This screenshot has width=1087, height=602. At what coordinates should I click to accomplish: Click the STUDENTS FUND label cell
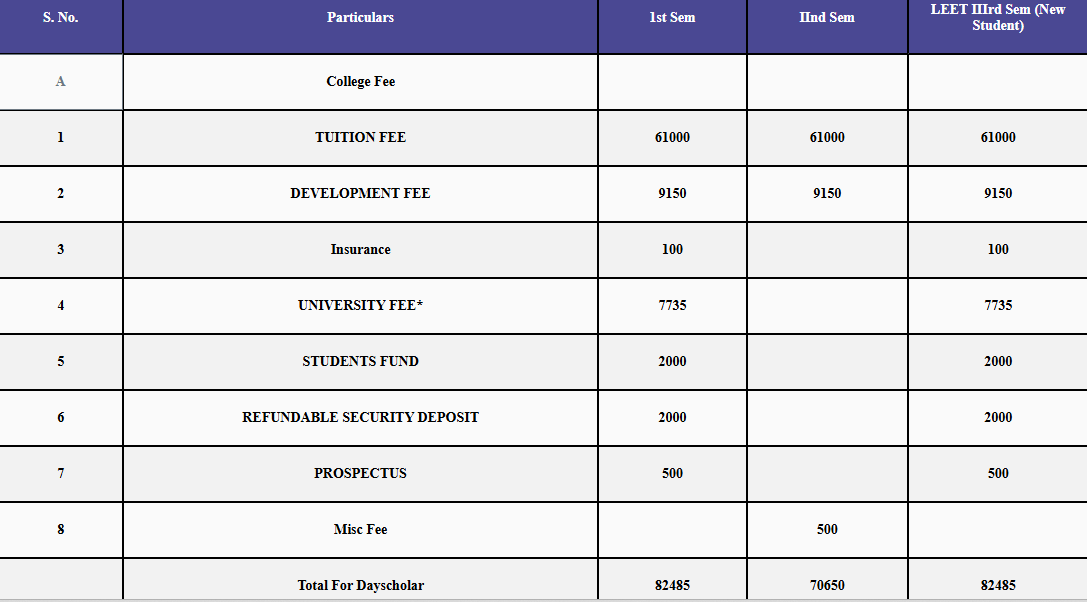[x=360, y=361]
